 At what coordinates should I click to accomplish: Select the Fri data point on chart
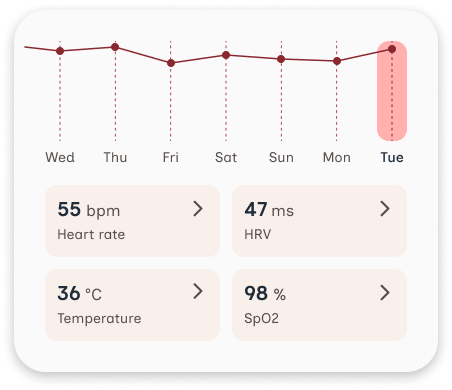coord(171,63)
